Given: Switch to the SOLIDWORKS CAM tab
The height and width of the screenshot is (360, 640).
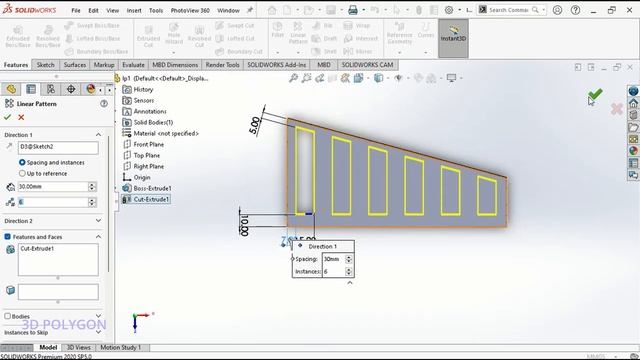Looking at the screenshot, I should coord(367,65).
